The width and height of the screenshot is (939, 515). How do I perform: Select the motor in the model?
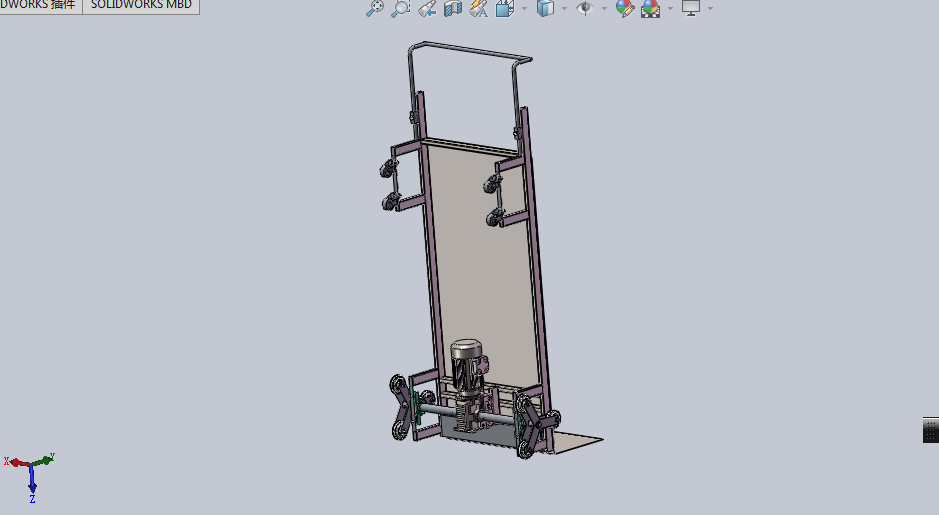(467, 367)
